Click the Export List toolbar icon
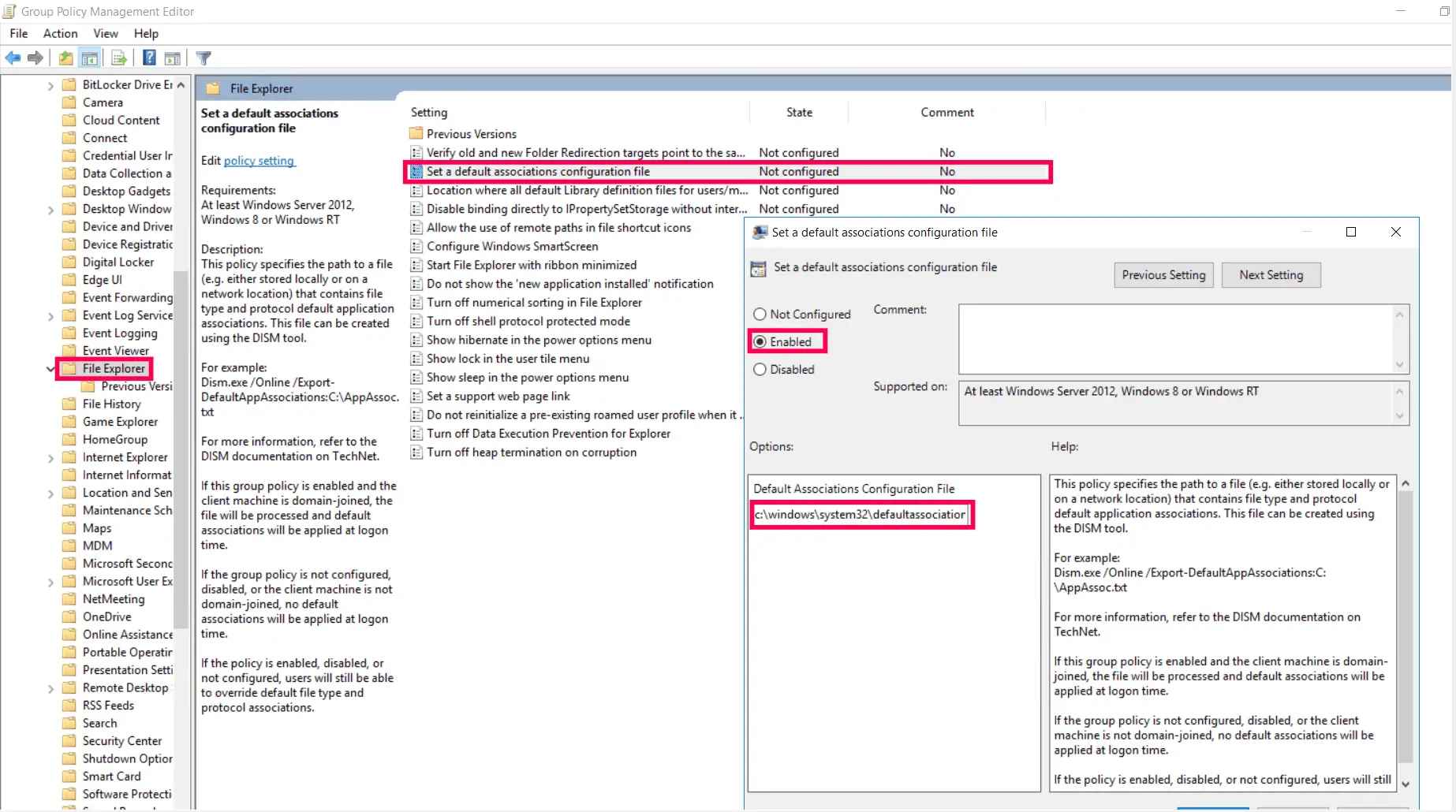 pyautogui.click(x=118, y=58)
